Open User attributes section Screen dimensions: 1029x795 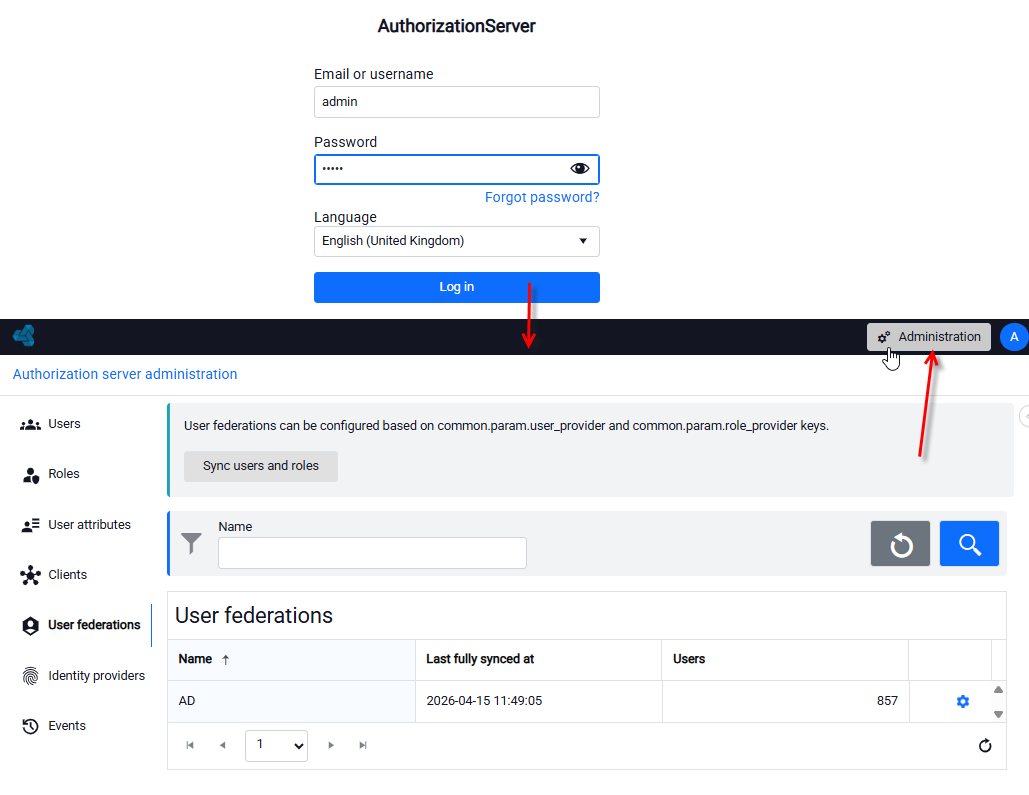click(76, 525)
